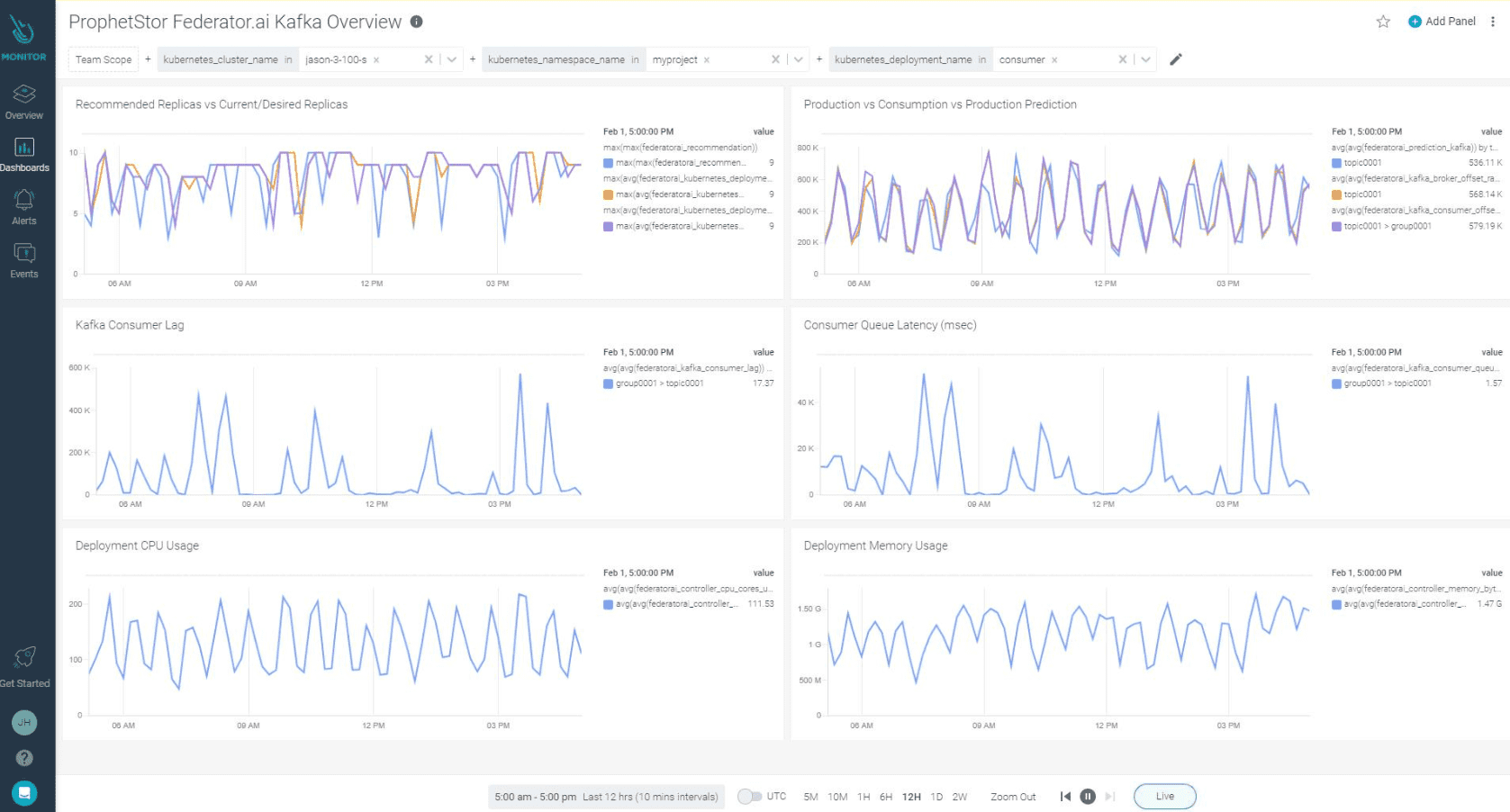Select the 1H time range
This screenshot has width=1510, height=812.
pyautogui.click(x=864, y=797)
